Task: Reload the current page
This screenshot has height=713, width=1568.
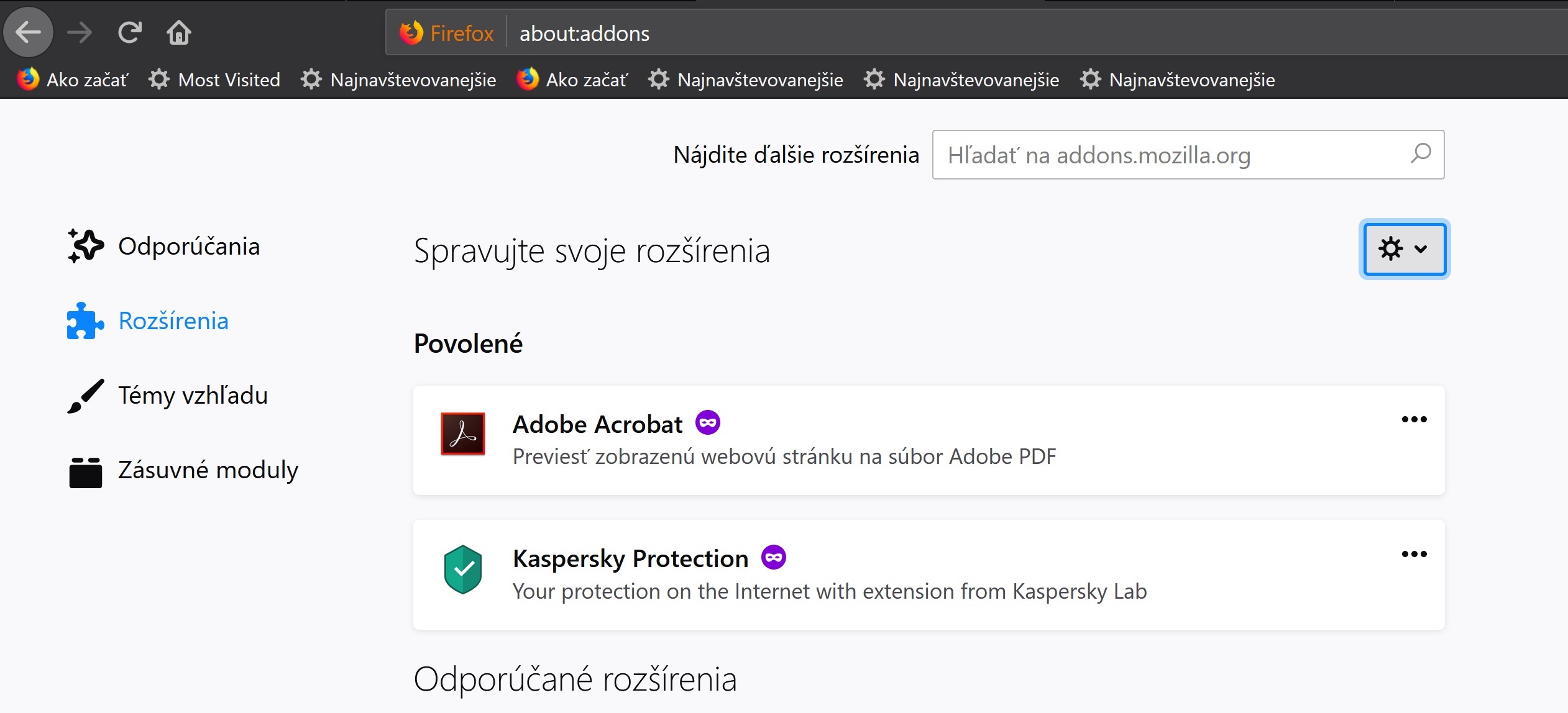Action: pos(130,32)
